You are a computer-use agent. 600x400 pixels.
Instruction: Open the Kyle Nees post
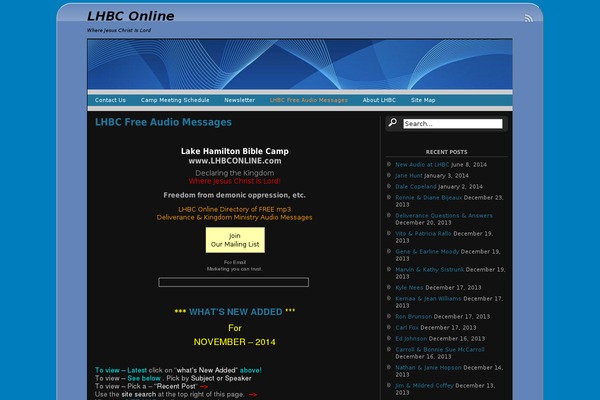click(409, 287)
